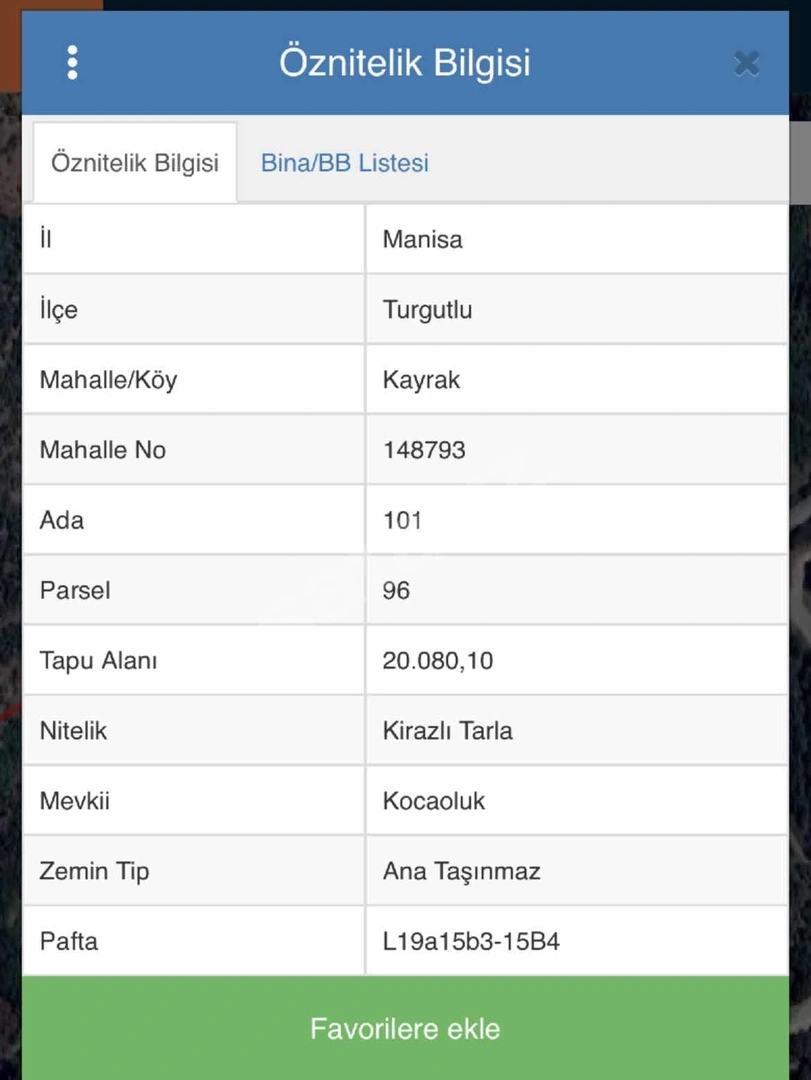Click the Kirazlı Tarla nitelik value

[447, 731]
